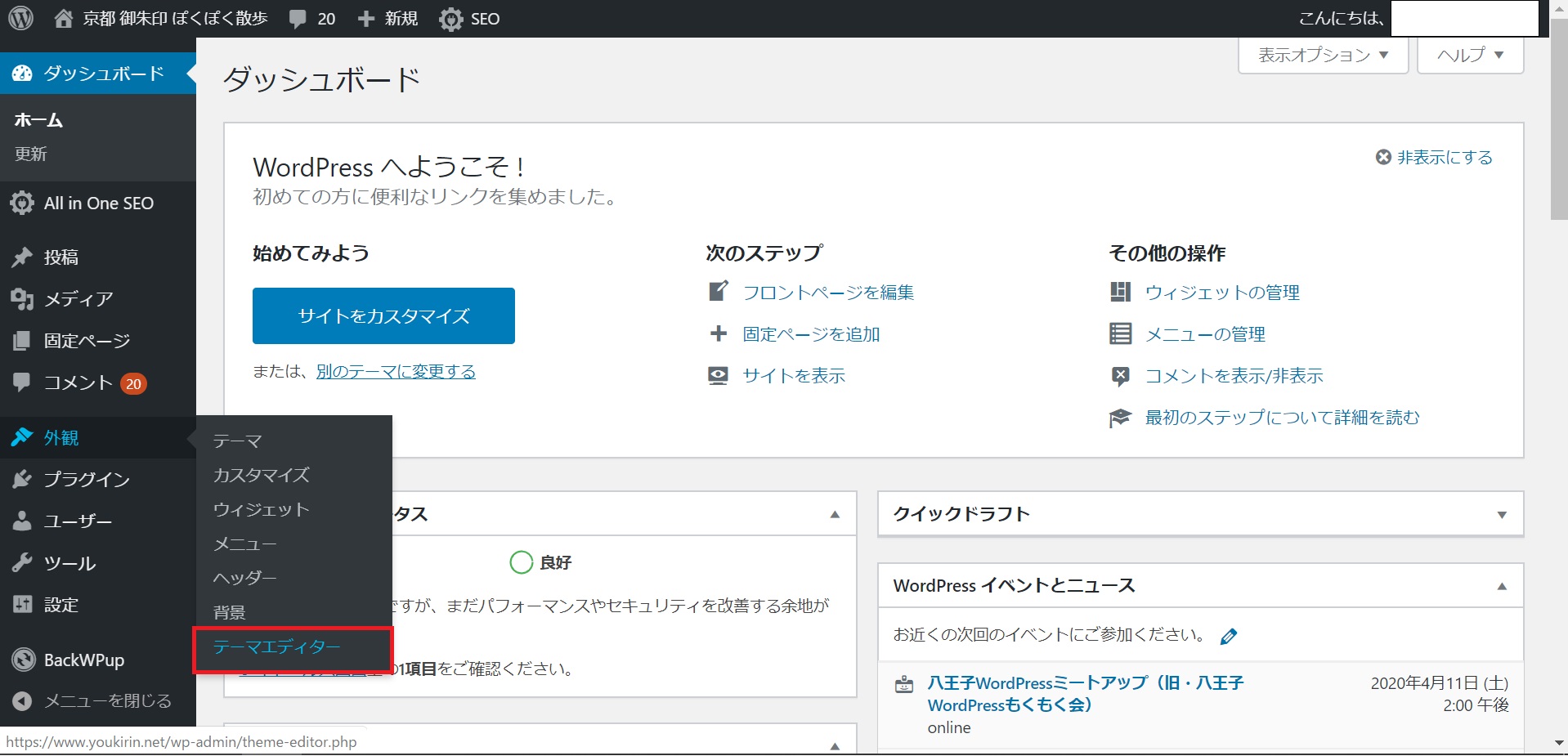This screenshot has height=756, width=1568.
Task: Go to the ホーム submenu item
Action: coord(38,120)
